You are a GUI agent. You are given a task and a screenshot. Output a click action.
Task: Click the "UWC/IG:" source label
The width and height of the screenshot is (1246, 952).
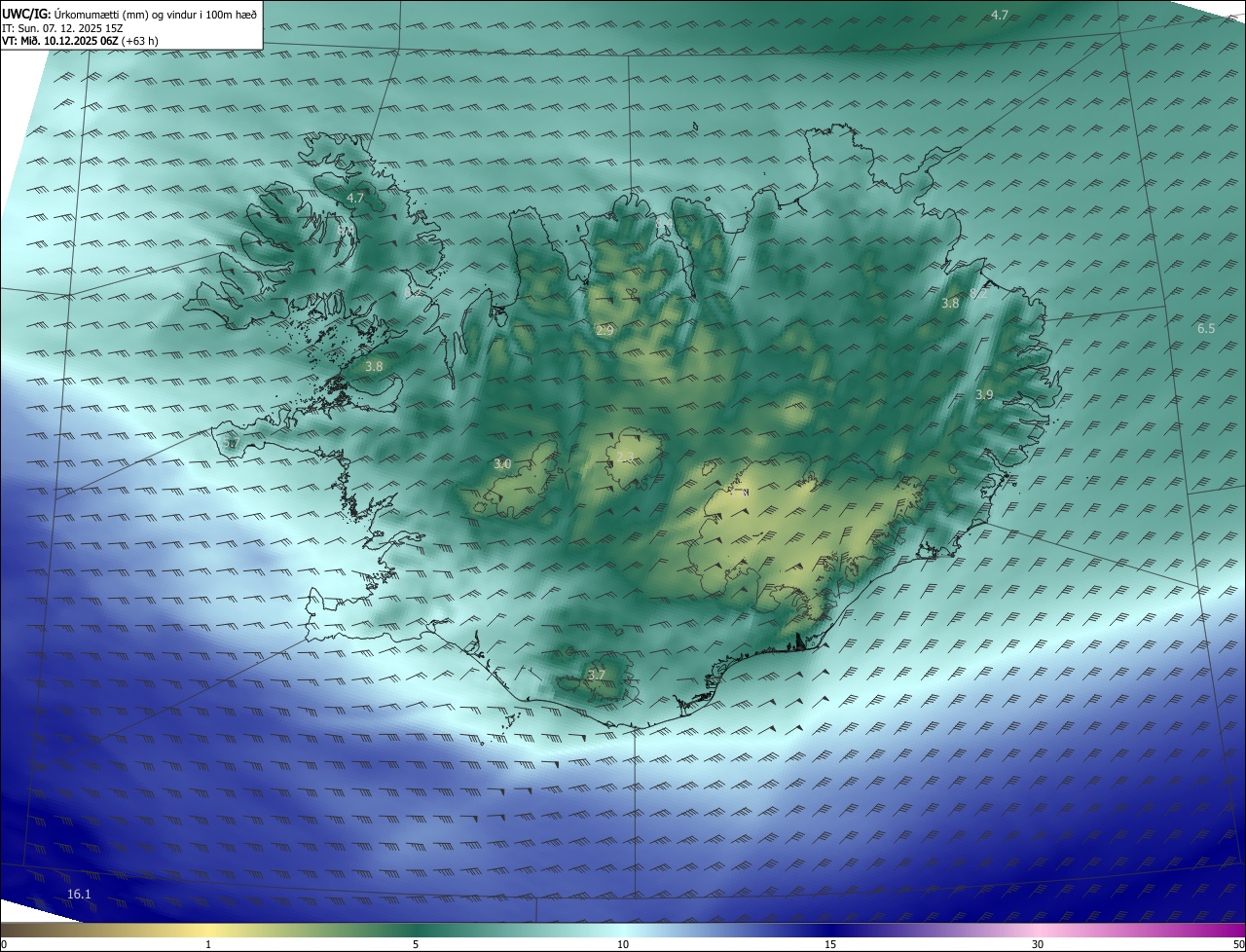[27, 14]
